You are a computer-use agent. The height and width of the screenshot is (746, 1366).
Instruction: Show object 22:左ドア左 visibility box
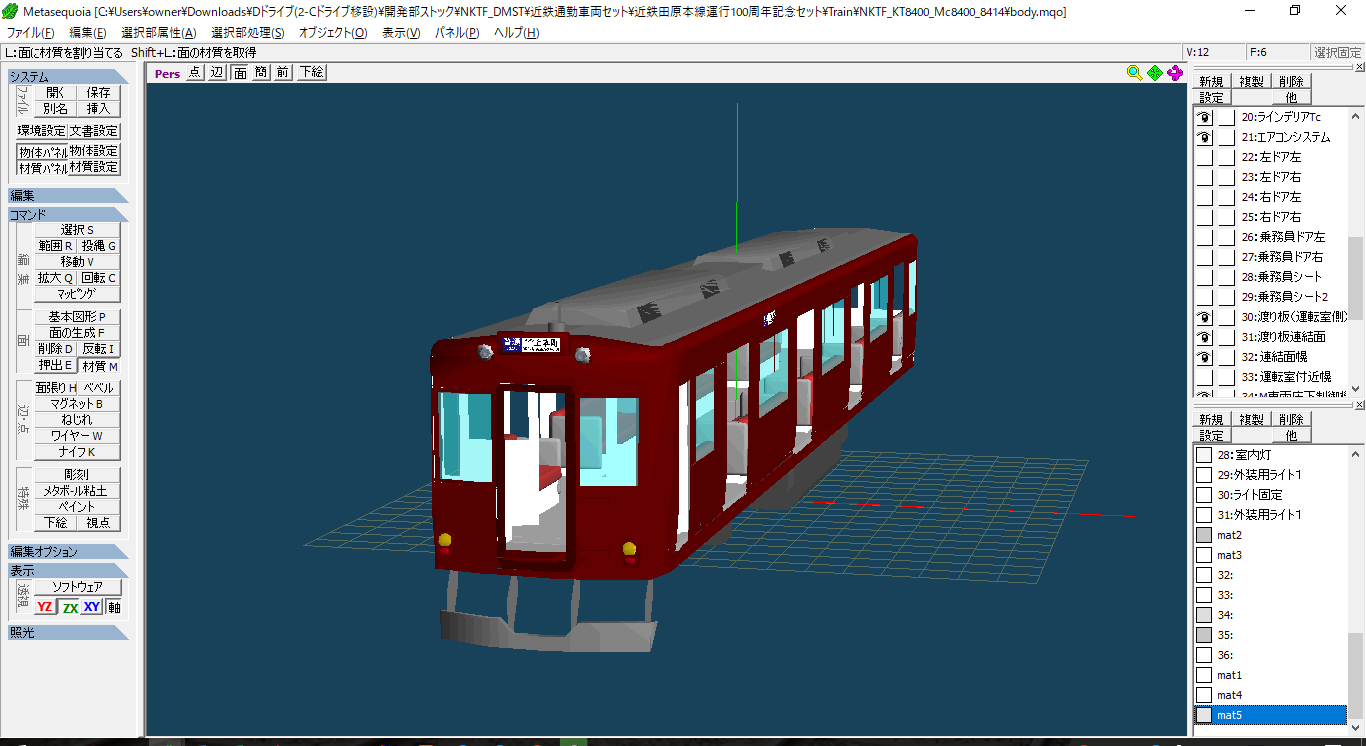pos(1205,157)
